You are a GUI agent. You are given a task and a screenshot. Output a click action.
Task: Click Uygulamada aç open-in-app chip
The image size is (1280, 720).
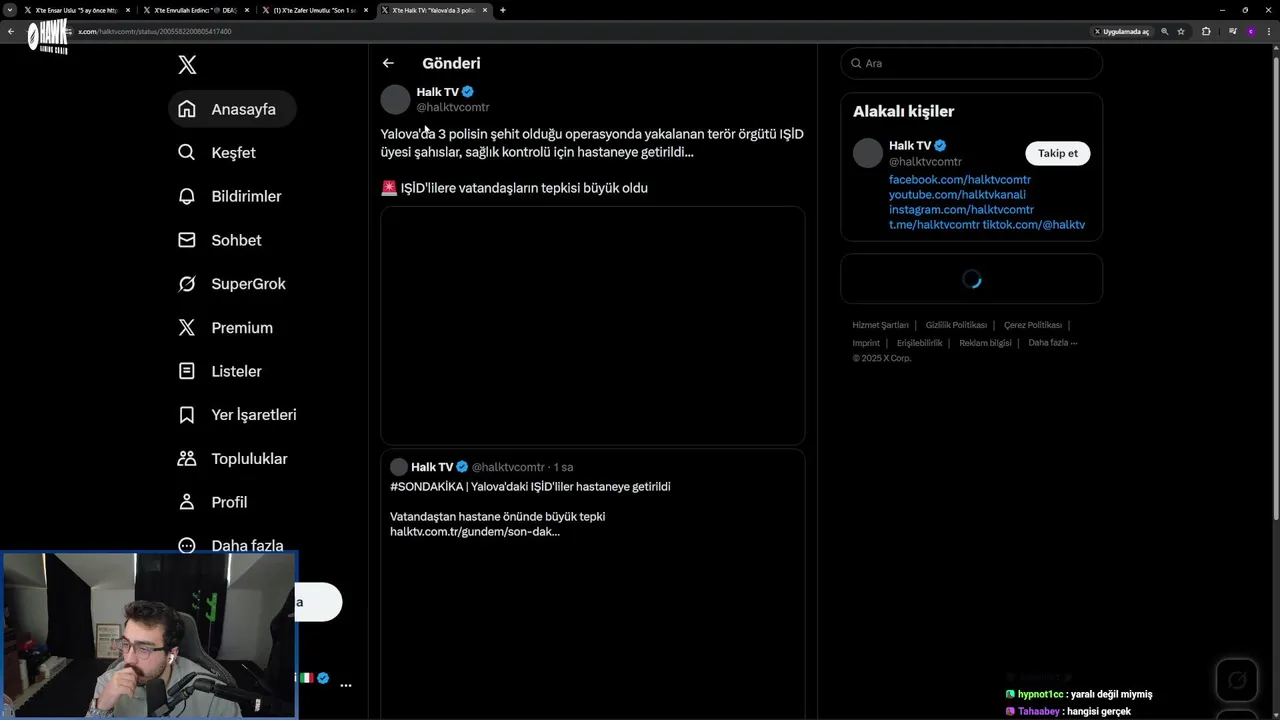pos(1122,31)
